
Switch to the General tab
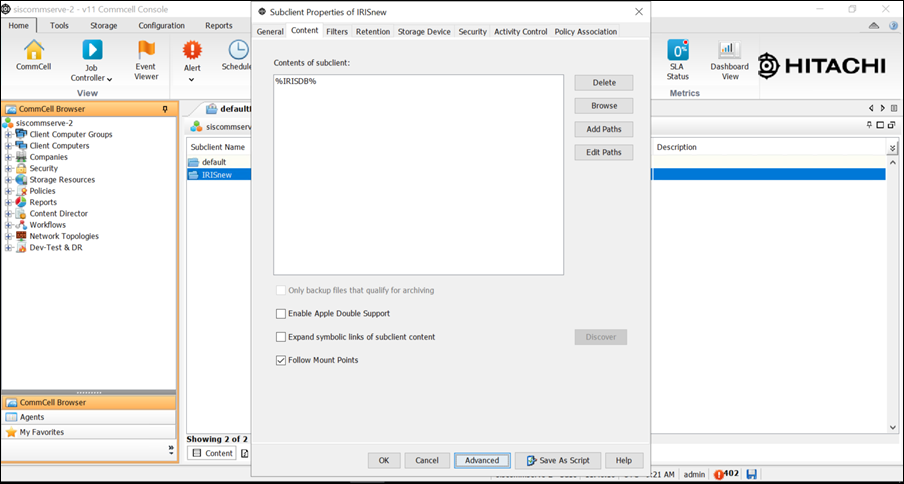point(270,32)
